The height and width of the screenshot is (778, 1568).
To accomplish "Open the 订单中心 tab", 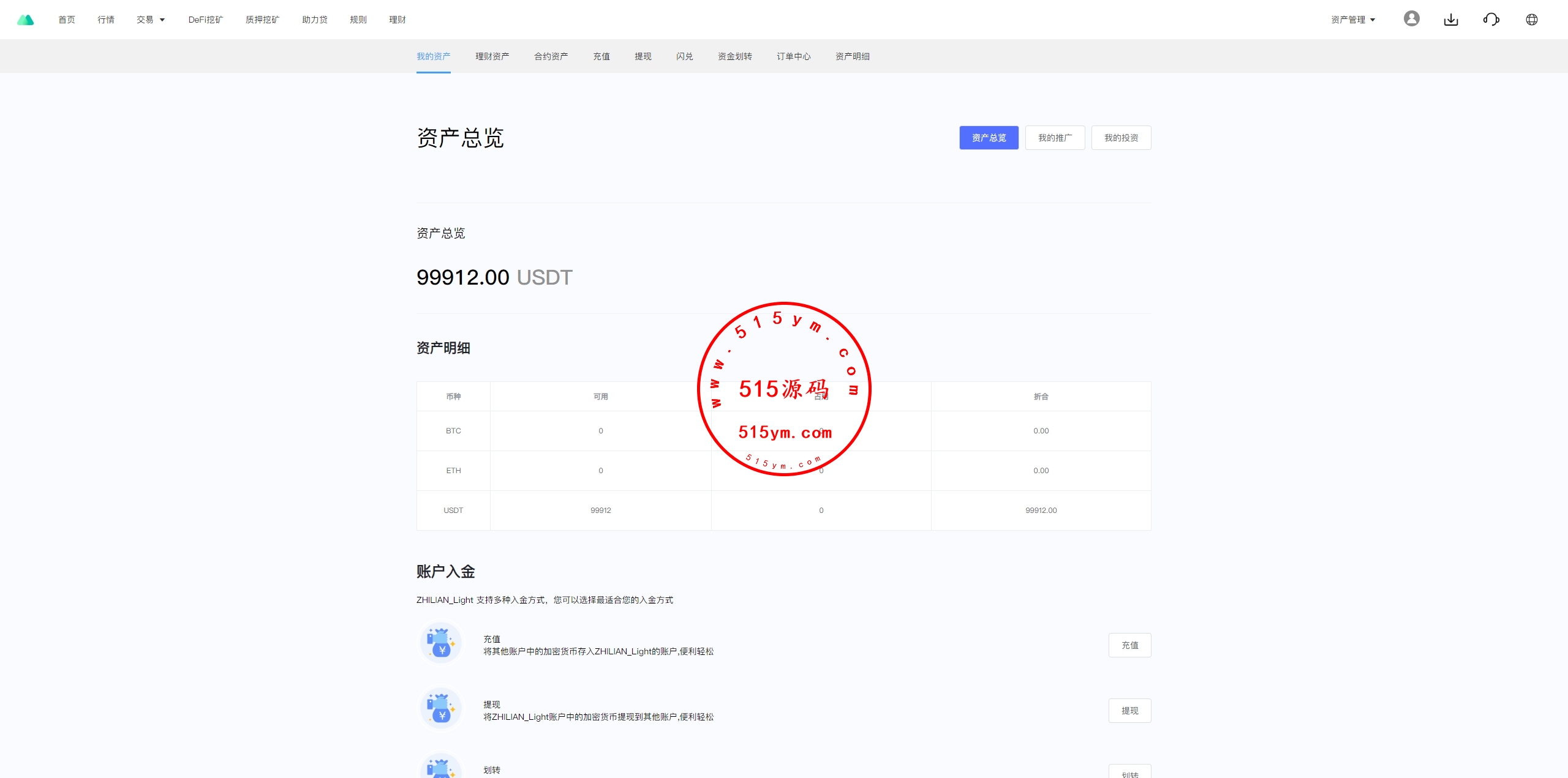I will point(793,56).
